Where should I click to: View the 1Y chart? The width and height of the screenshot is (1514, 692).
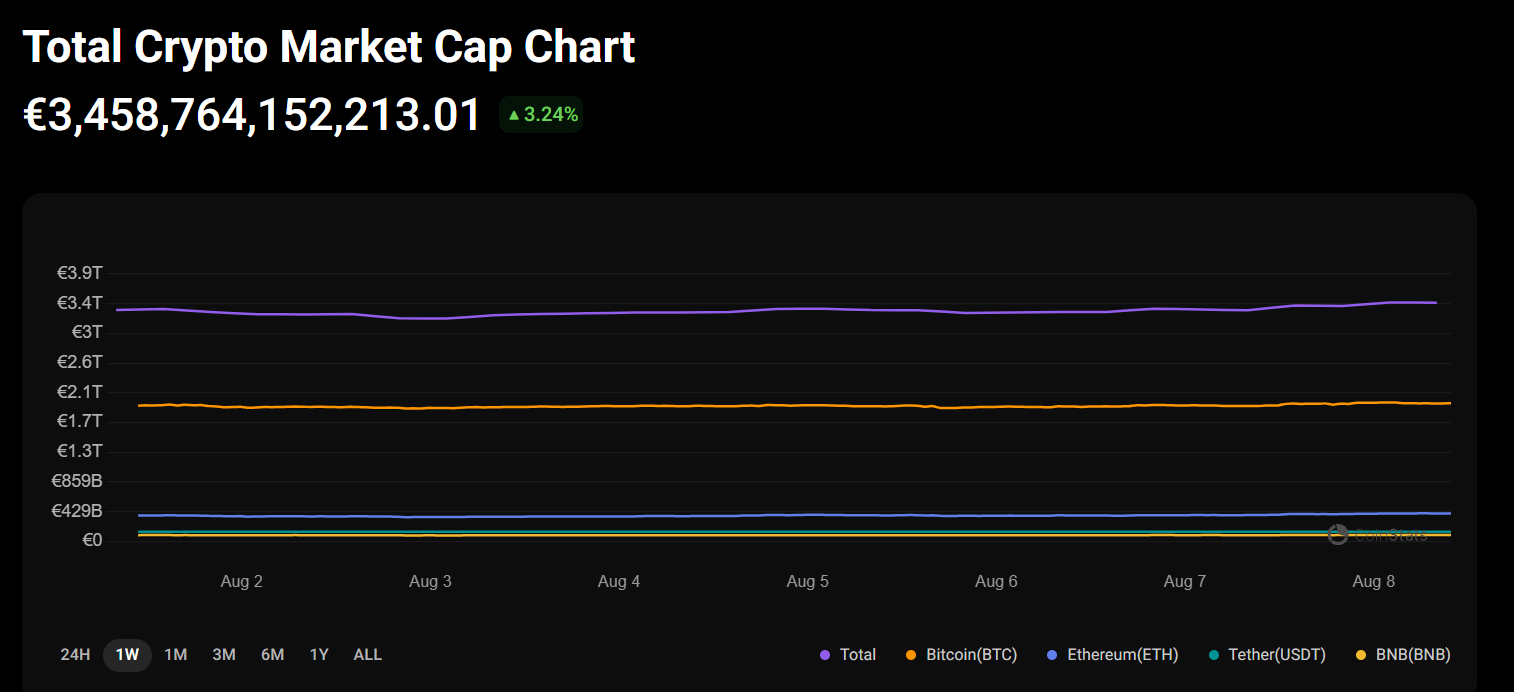(x=318, y=654)
